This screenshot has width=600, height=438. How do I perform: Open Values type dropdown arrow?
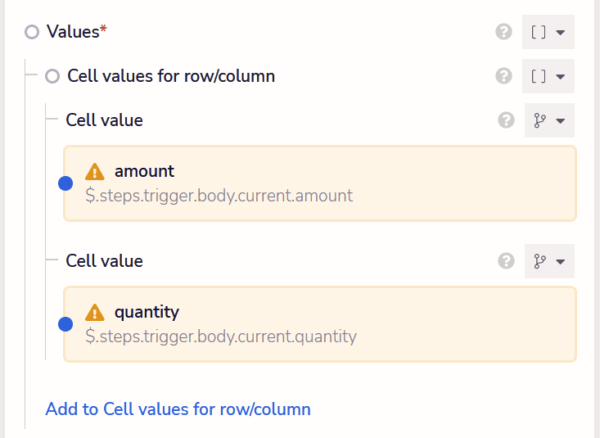[561, 33]
